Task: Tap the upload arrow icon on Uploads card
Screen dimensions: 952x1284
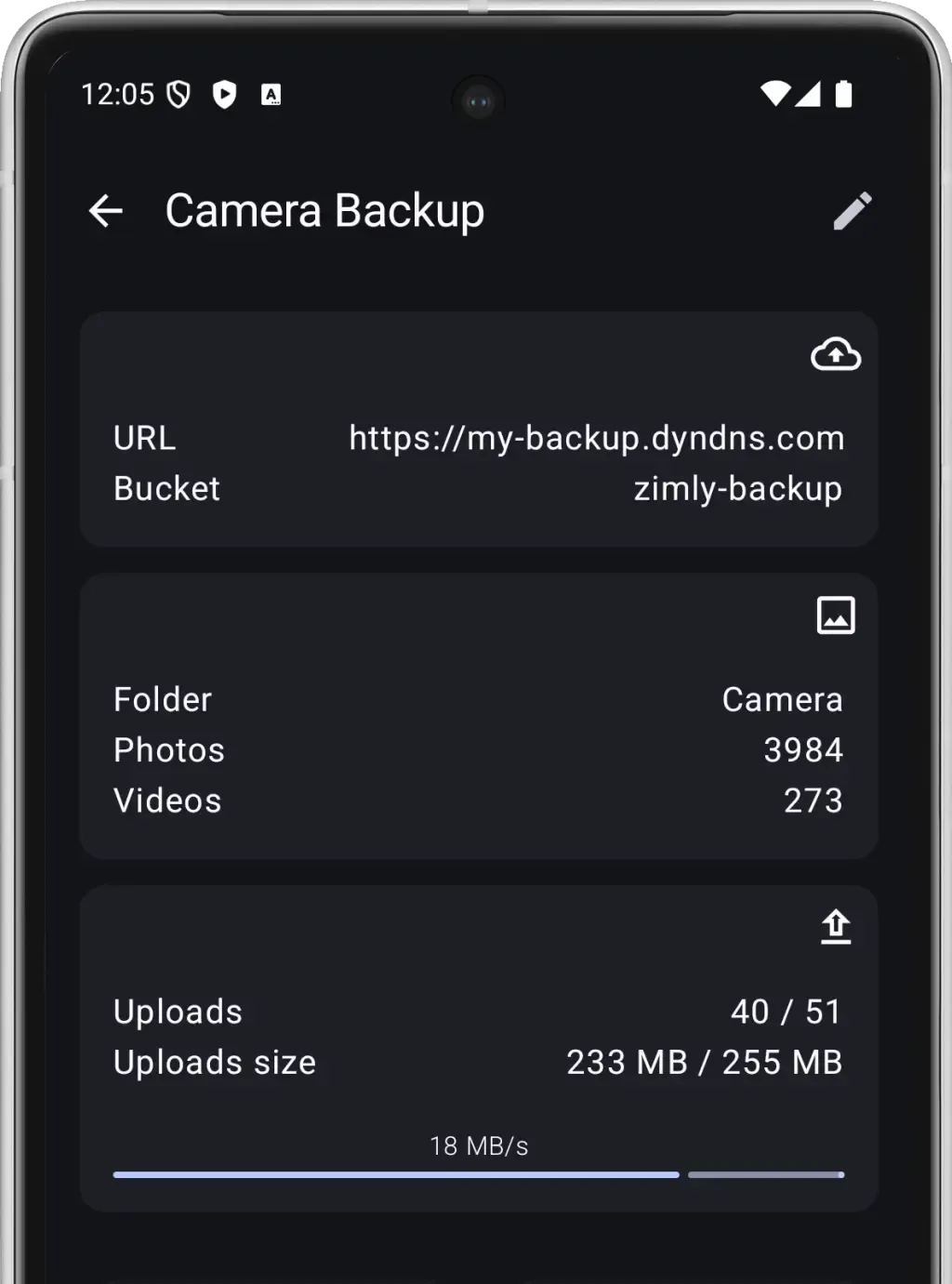Action: click(x=835, y=927)
